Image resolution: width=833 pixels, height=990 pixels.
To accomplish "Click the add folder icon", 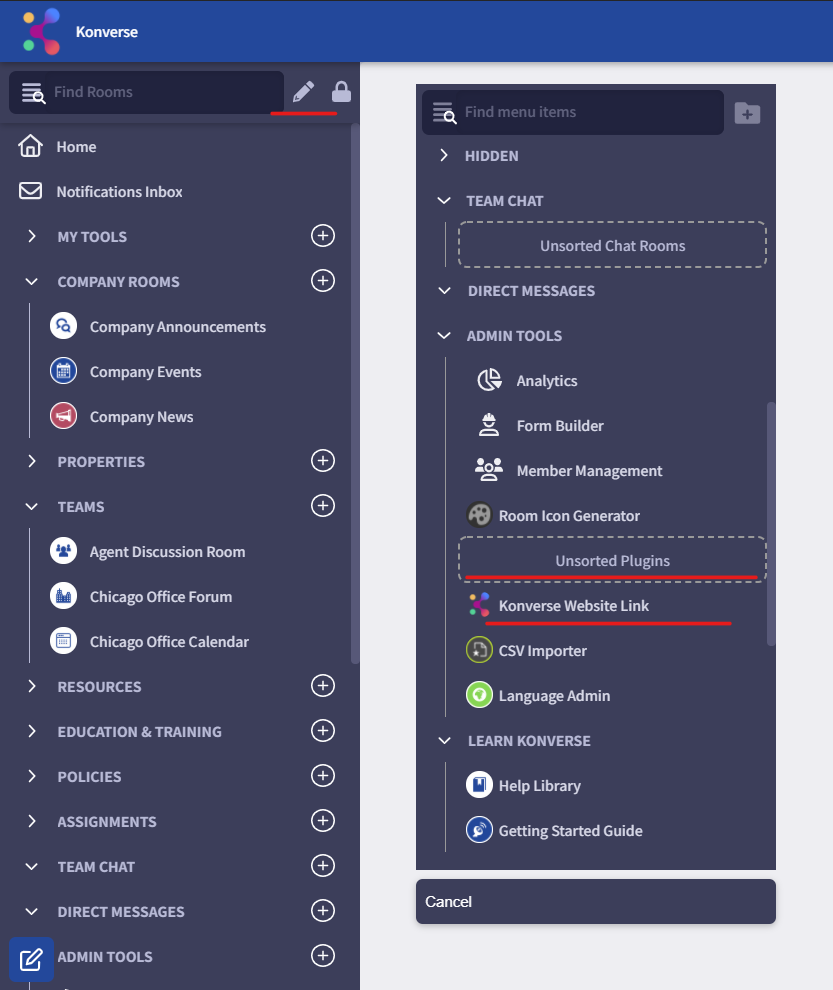I will coord(747,113).
